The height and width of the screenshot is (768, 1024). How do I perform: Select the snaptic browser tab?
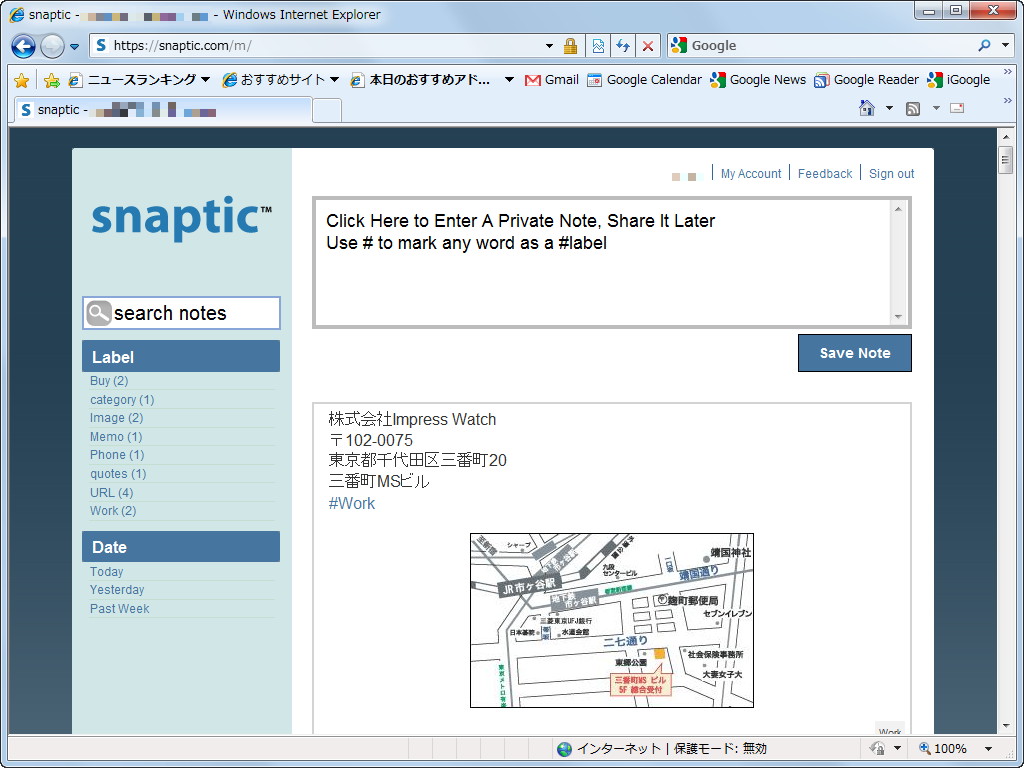(163, 110)
